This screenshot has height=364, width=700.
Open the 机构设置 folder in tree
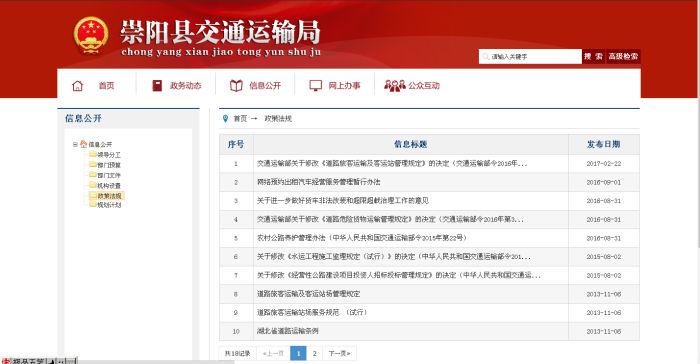pyautogui.click(x=104, y=185)
